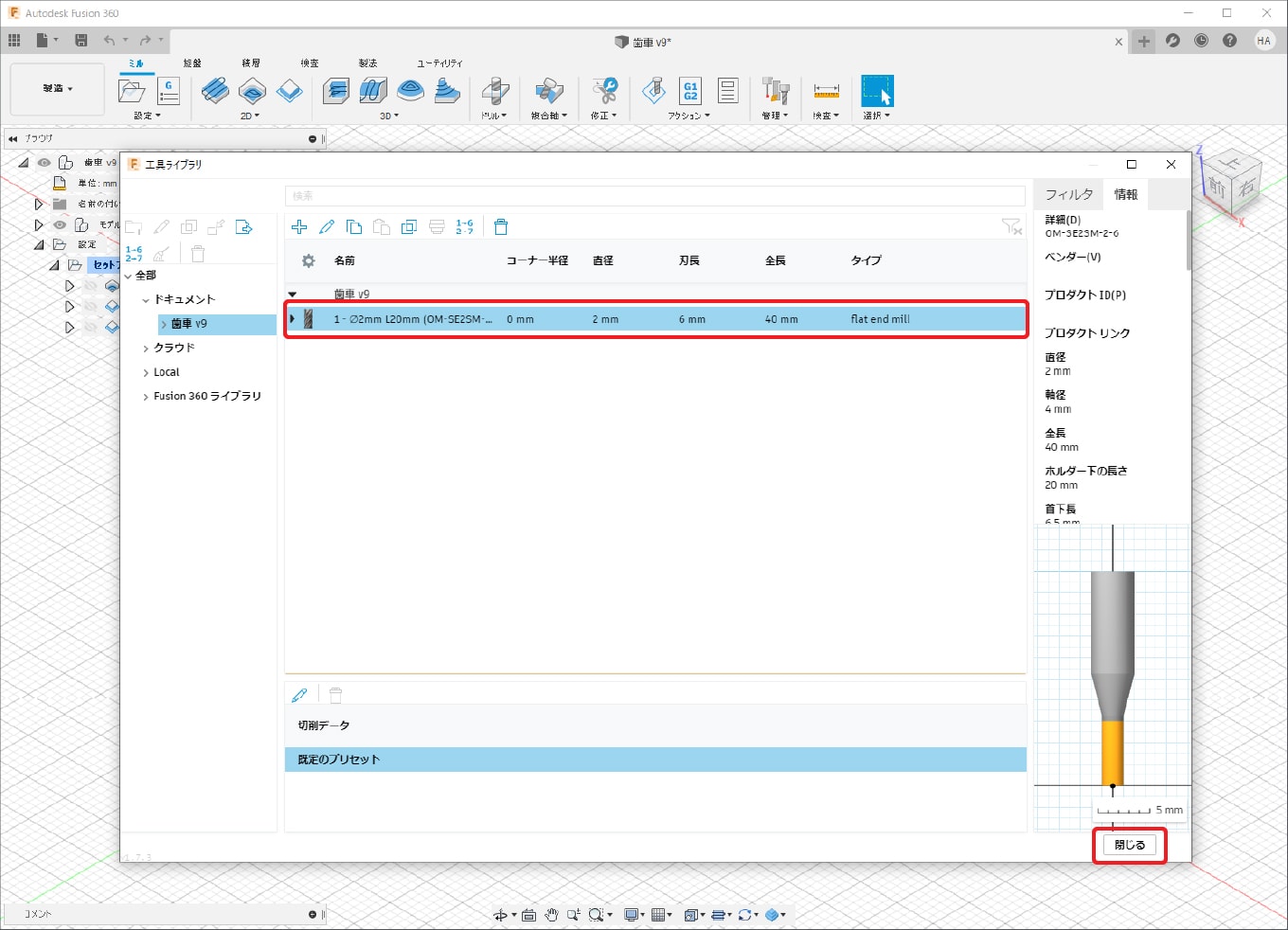Click the clear filter funnel icon
This screenshot has width=1288, height=930.
click(x=1011, y=227)
